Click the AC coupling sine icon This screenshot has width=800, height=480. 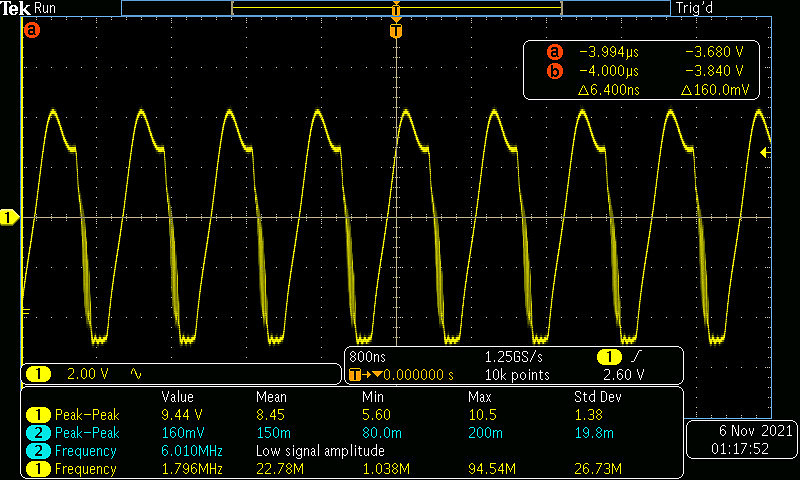(136, 374)
